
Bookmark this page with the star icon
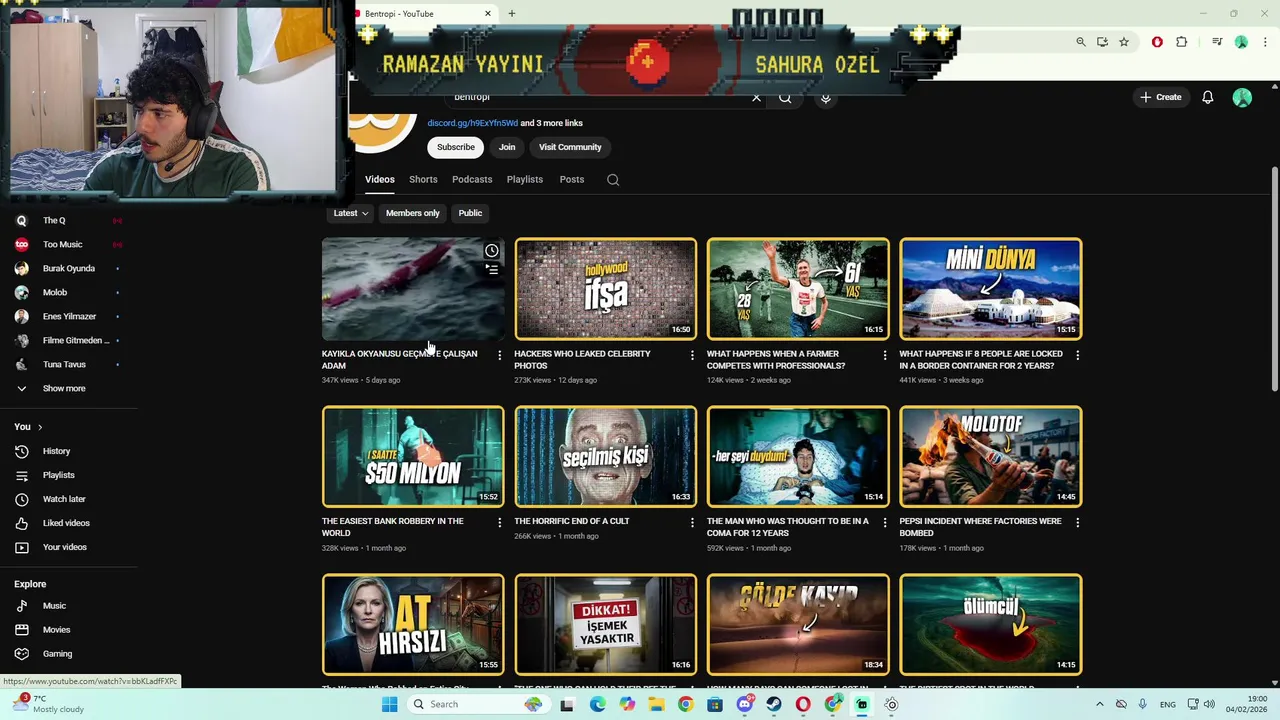(1124, 42)
